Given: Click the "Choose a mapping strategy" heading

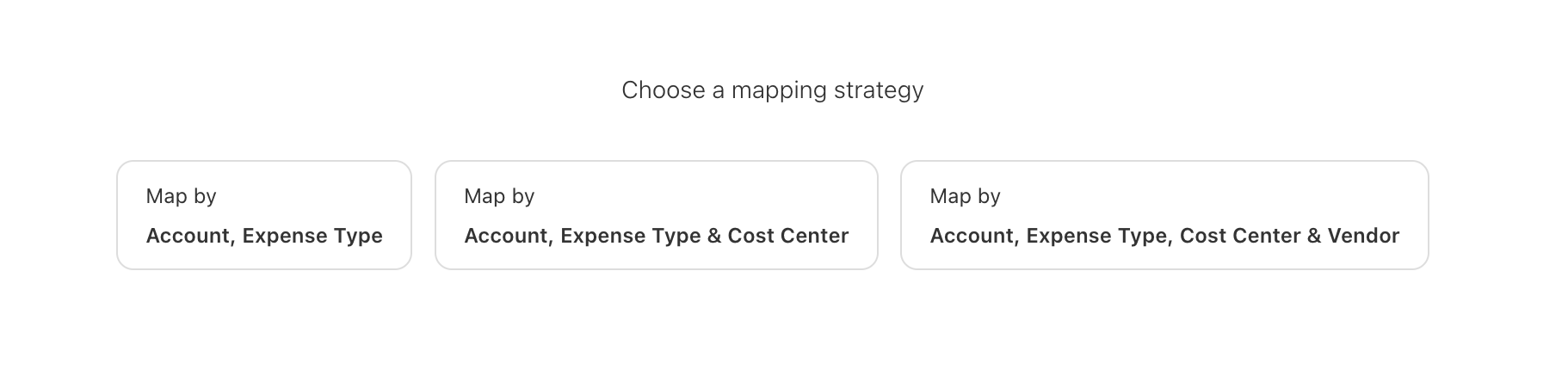Looking at the screenshot, I should (772, 90).
